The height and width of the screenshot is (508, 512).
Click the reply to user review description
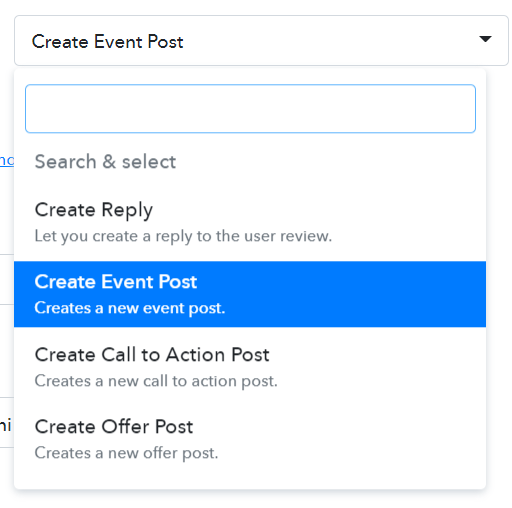(x=183, y=236)
